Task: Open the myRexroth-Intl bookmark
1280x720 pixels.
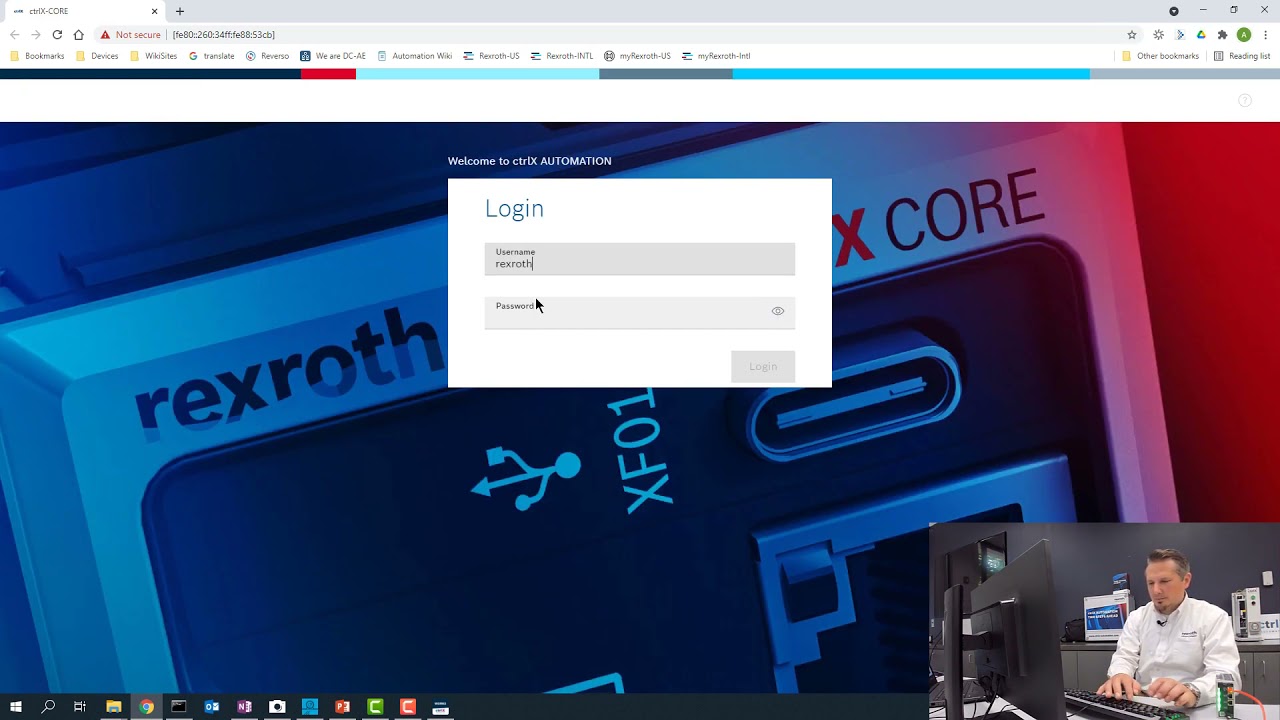Action: (x=716, y=56)
